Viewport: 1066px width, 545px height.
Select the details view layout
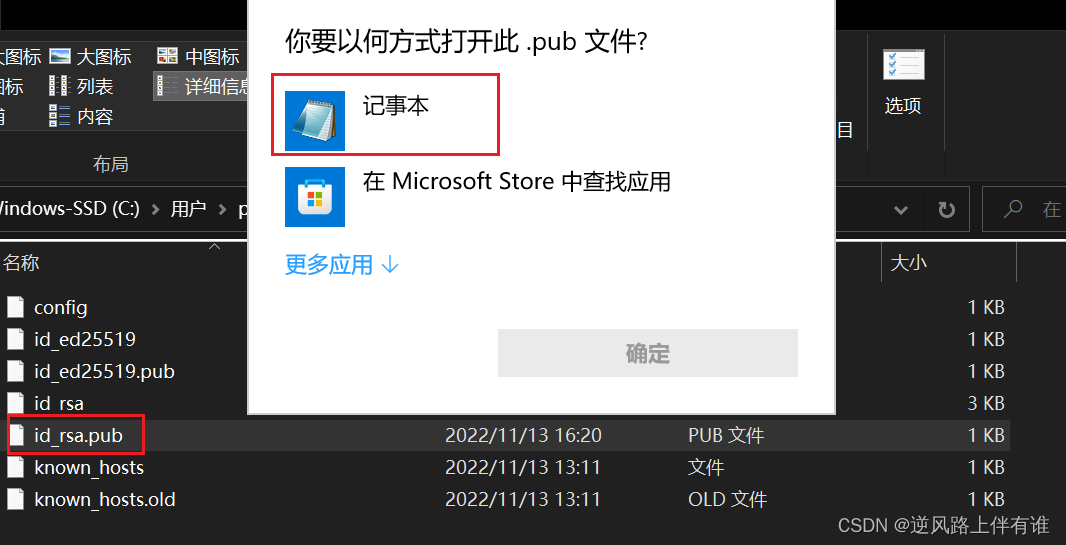pos(201,86)
